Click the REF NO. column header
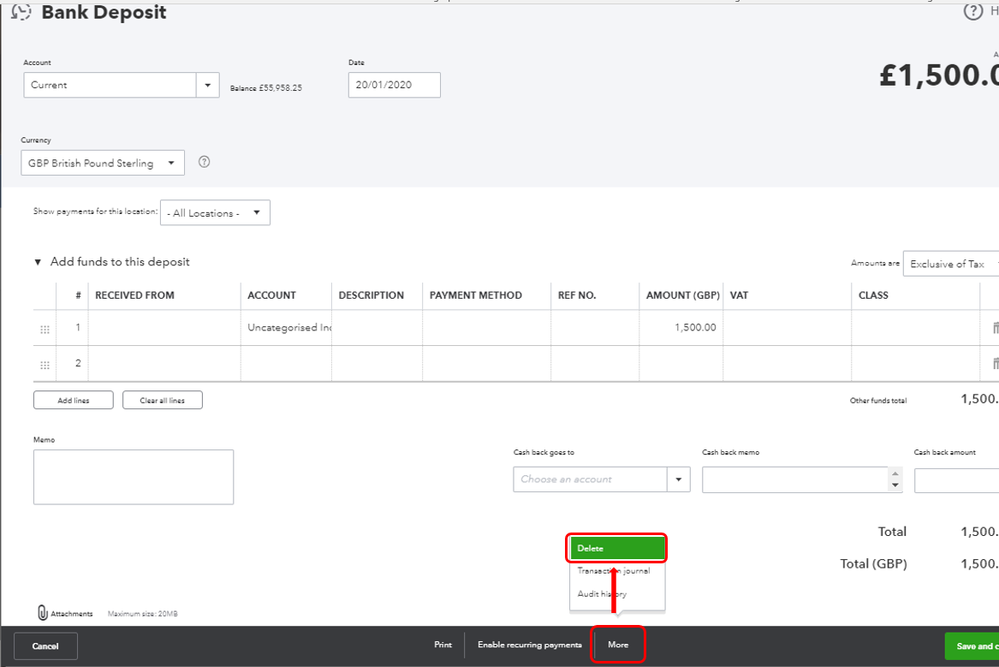 (x=577, y=295)
